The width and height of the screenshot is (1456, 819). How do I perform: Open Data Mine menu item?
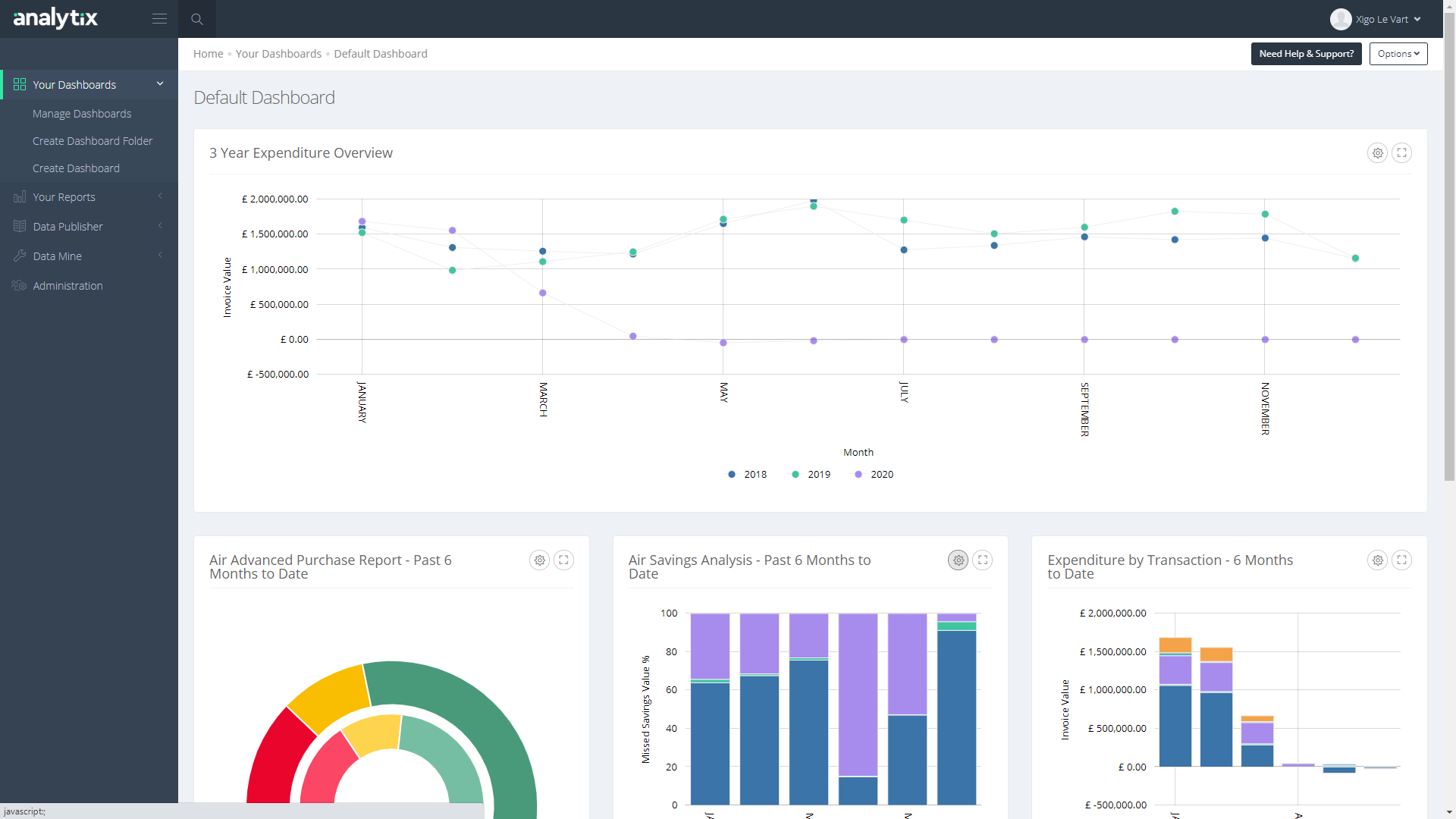pyautogui.click(x=57, y=256)
